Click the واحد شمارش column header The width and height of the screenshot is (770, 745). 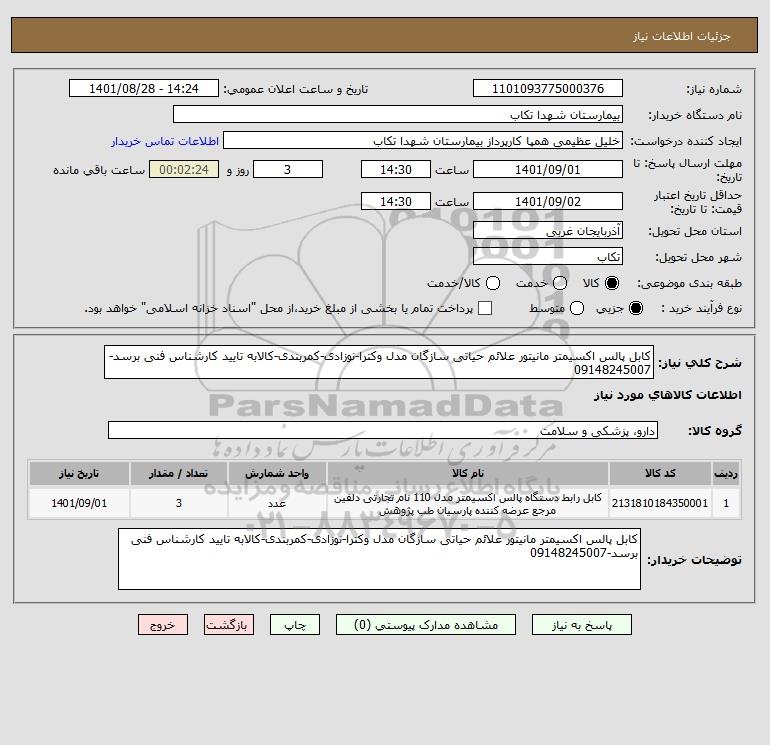[277, 473]
